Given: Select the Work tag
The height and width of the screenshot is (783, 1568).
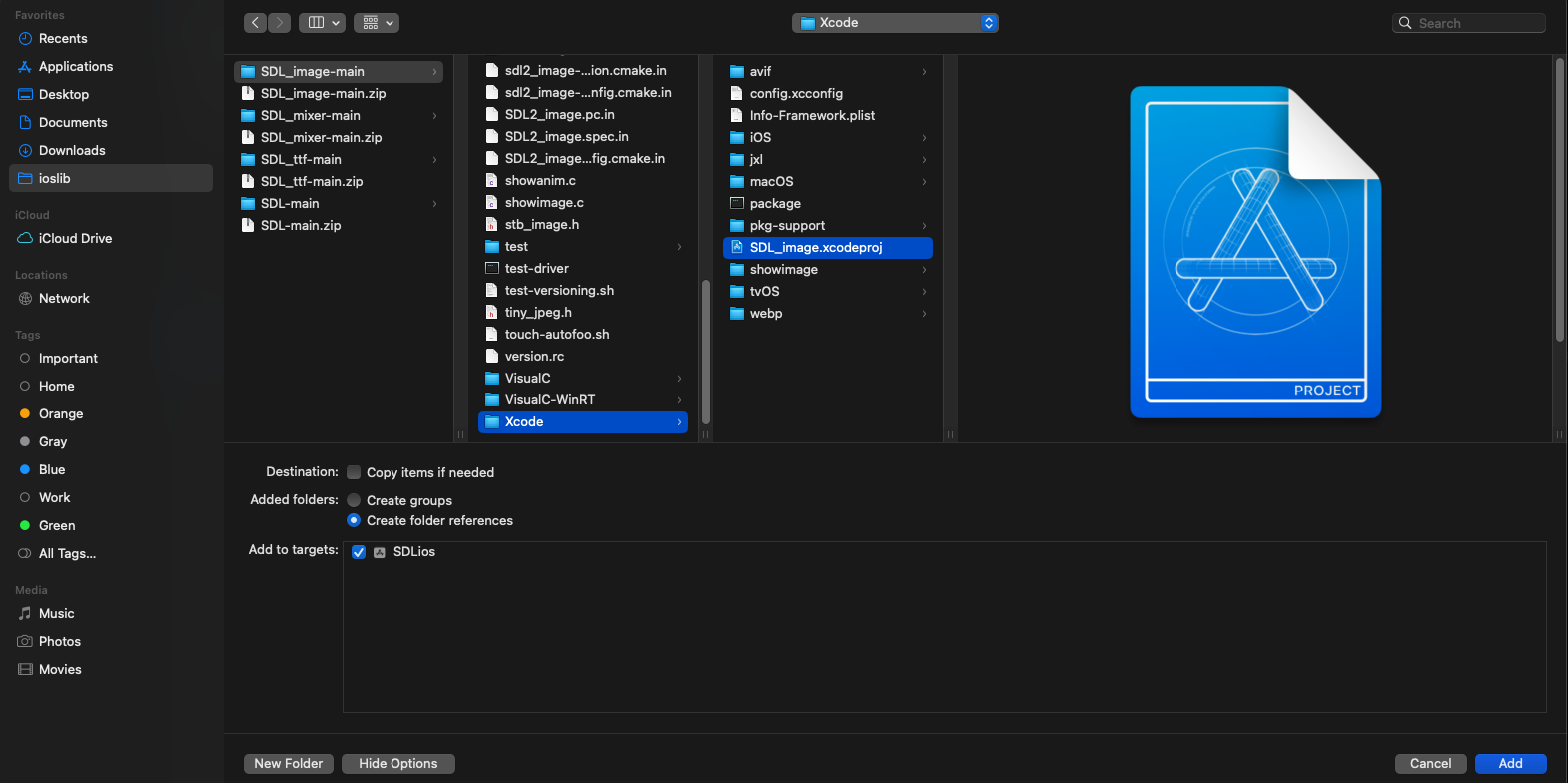Looking at the screenshot, I should [110, 497].
